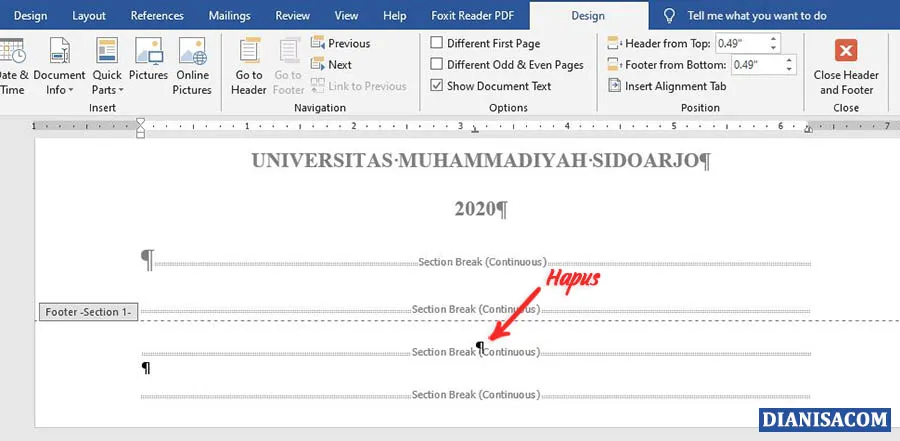This screenshot has height=441, width=900.
Task: Decrease Footer from Bottom value
Action: point(790,69)
